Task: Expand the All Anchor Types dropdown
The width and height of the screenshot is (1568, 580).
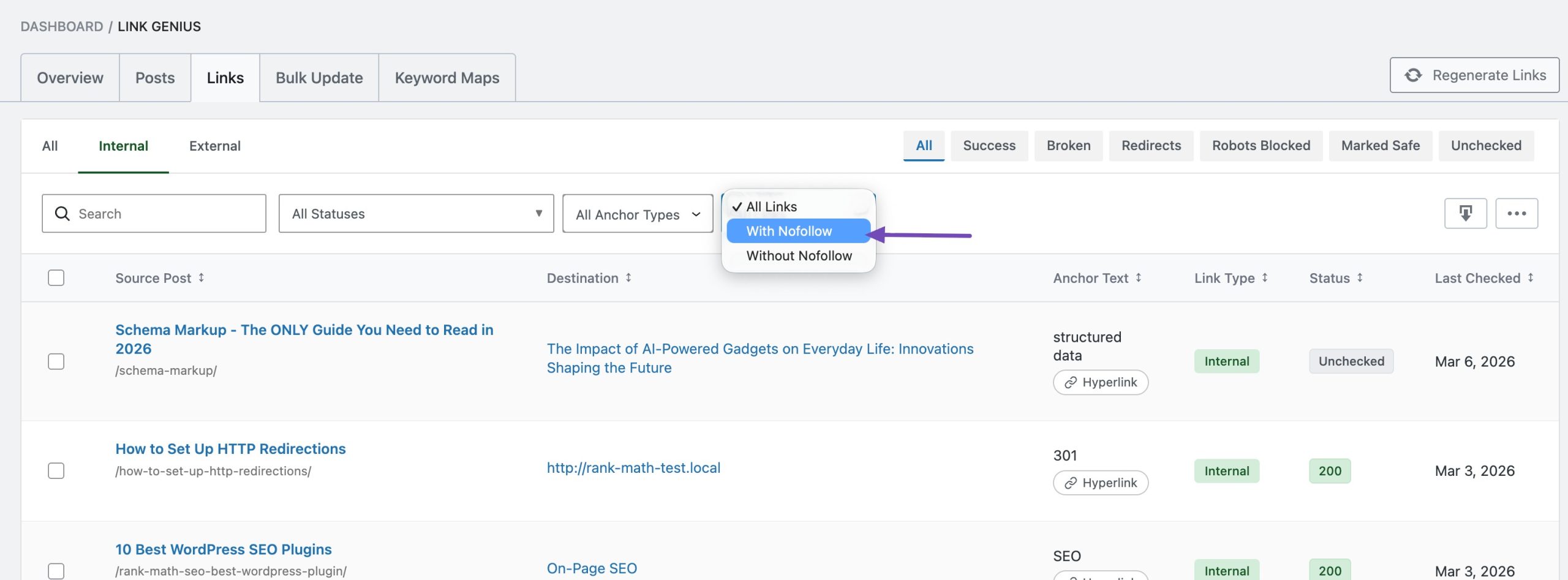Action: [x=637, y=214]
